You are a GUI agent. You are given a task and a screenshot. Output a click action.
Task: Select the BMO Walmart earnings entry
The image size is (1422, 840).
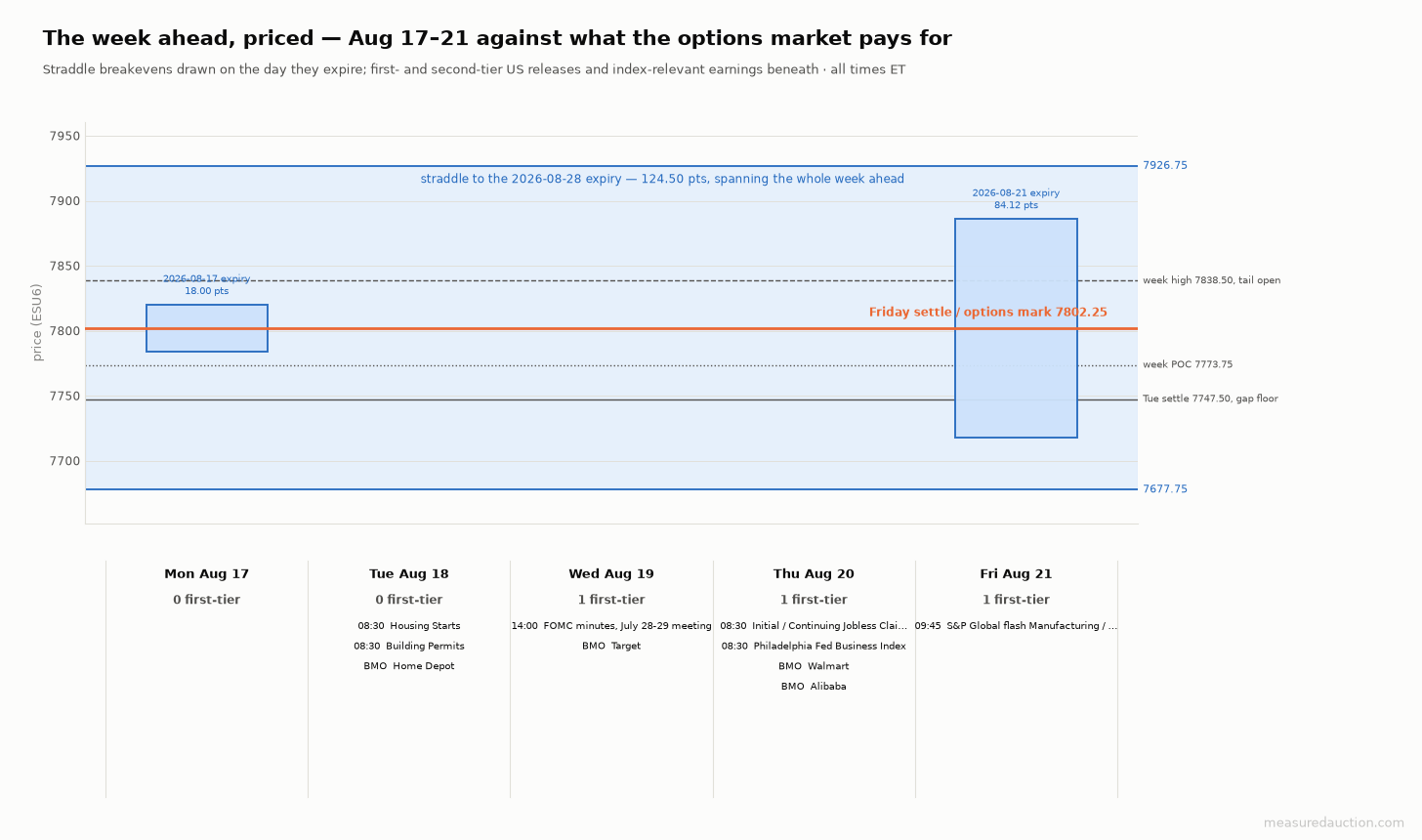pos(814,667)
